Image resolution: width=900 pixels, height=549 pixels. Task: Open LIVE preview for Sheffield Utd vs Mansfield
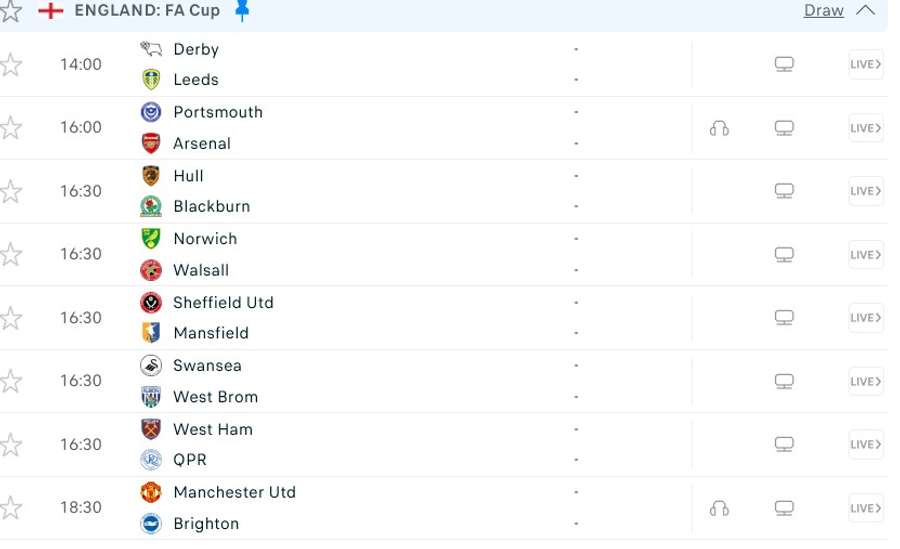[865, 318]
